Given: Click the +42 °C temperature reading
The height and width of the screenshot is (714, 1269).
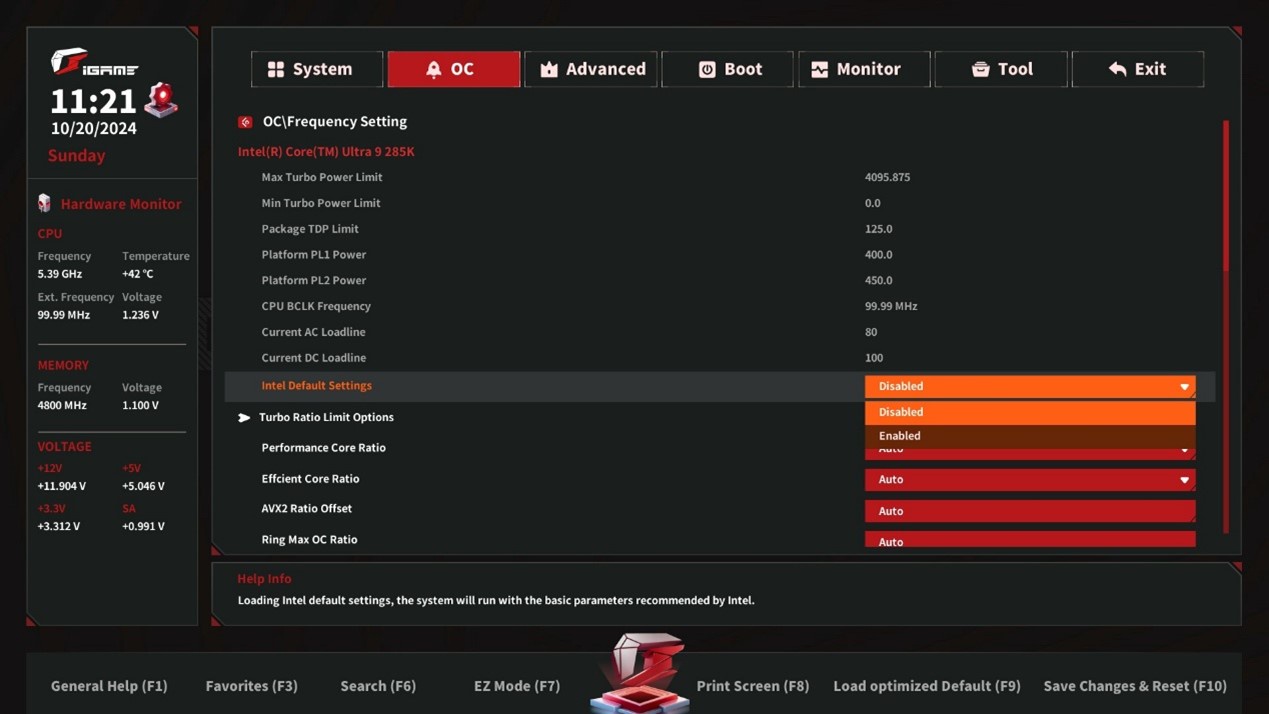Looking at the screenshot, I should (138, 274).
